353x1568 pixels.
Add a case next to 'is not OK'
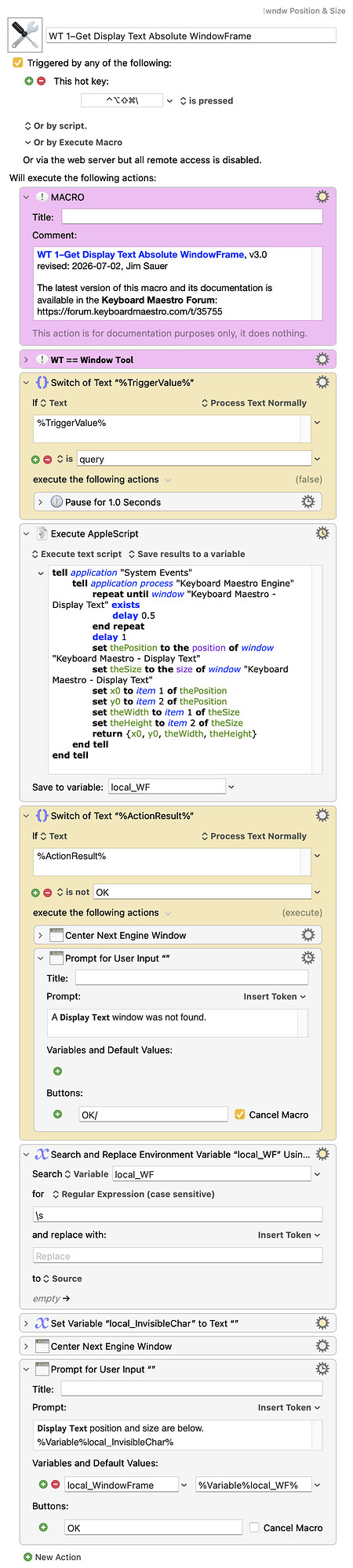point(35,892)
